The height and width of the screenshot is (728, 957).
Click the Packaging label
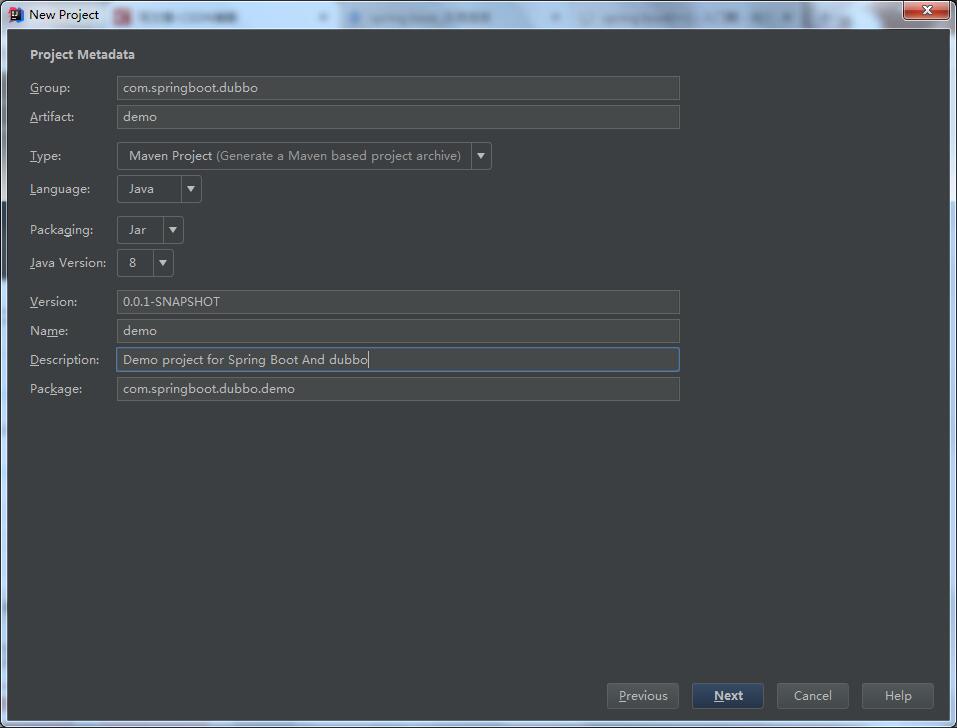62,230
